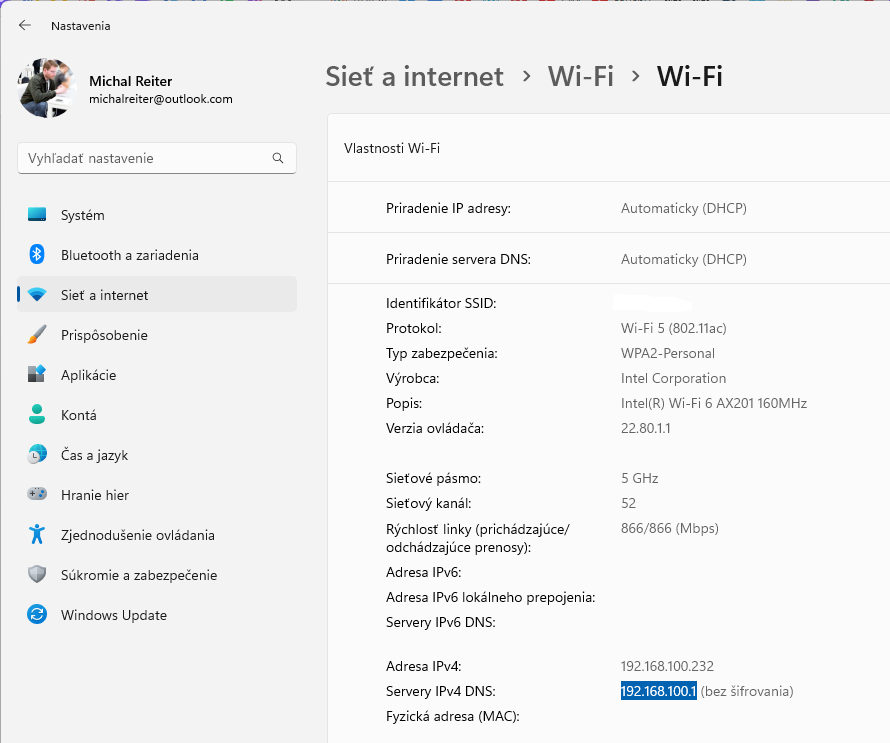Click the Windows Update sync icon
890x743 pixels.
pyautogui.click(x=37, y=615)
